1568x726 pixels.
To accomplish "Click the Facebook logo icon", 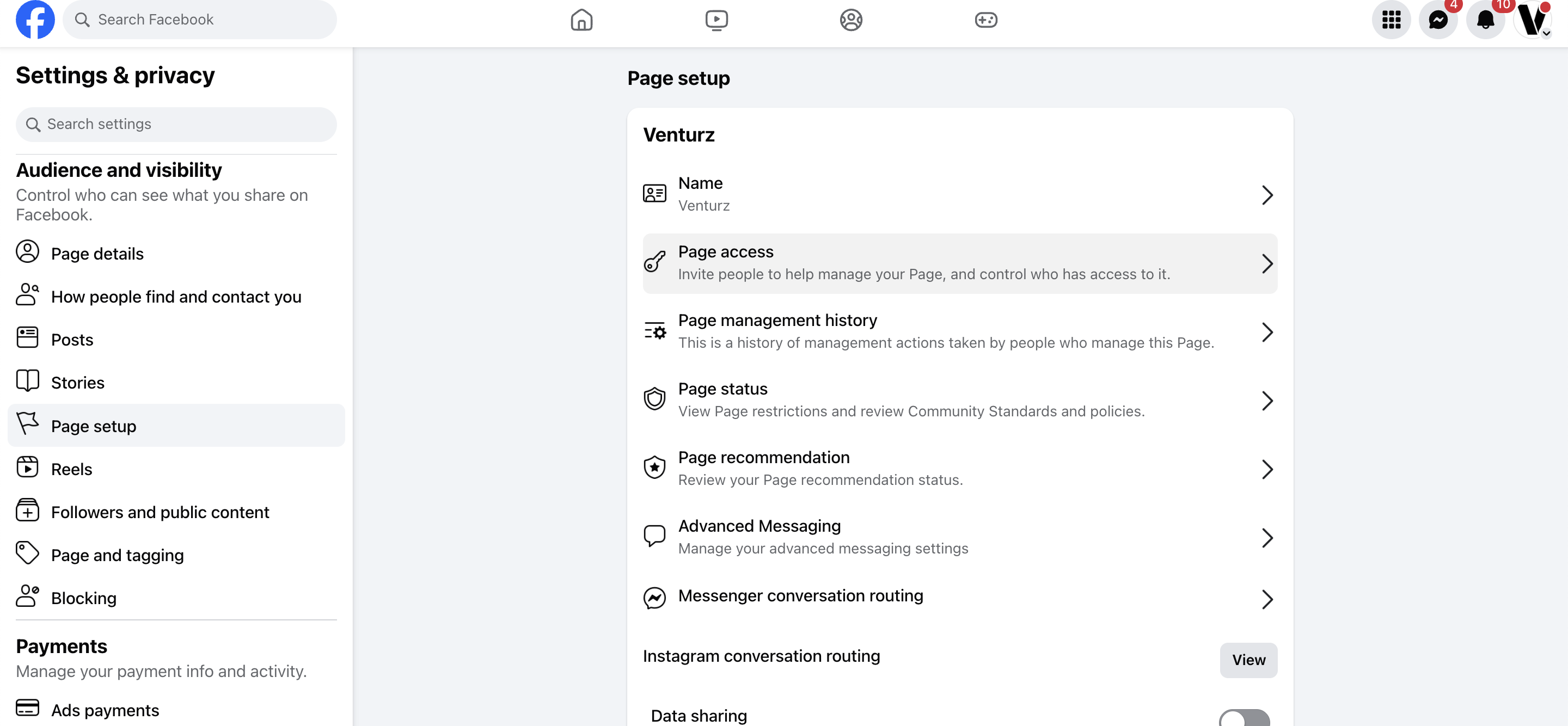I will tap(35, 20).
